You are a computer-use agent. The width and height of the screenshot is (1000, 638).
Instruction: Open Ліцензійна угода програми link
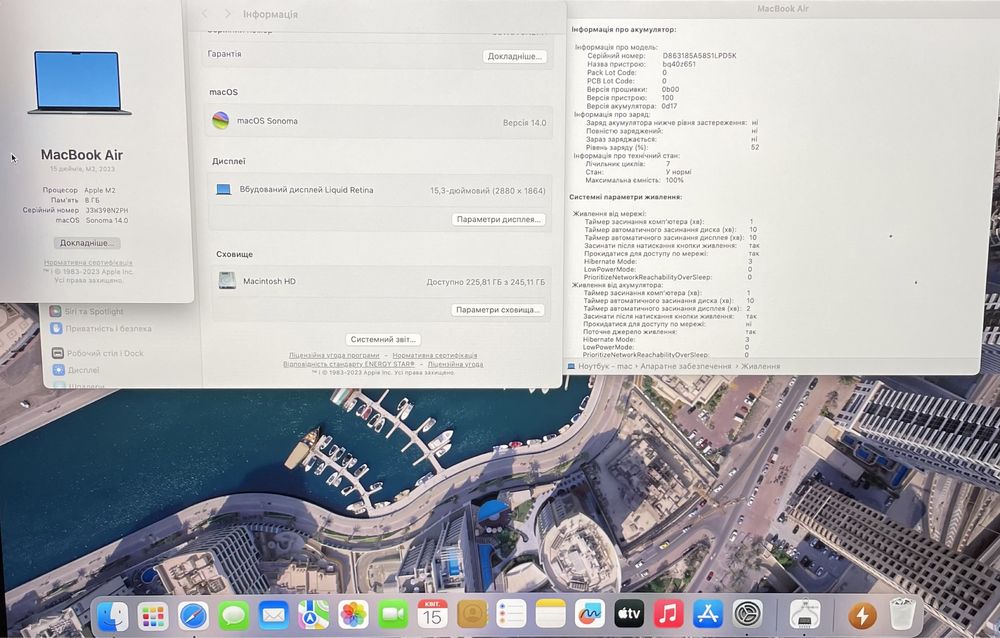click(334, 355)
